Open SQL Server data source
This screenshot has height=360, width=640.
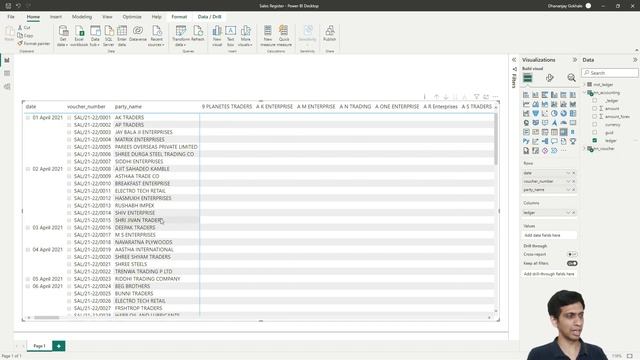[109, 36]
